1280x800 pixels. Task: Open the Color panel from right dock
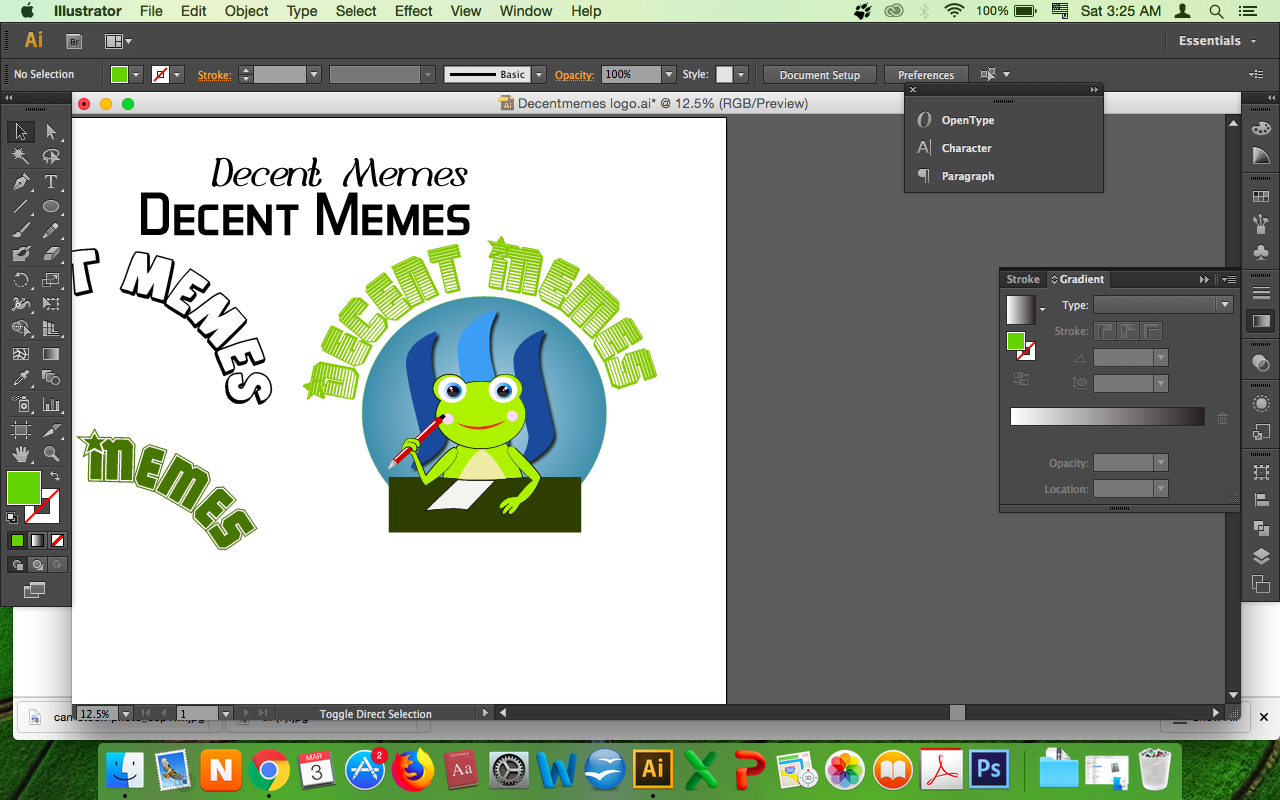pos(1261,128)
